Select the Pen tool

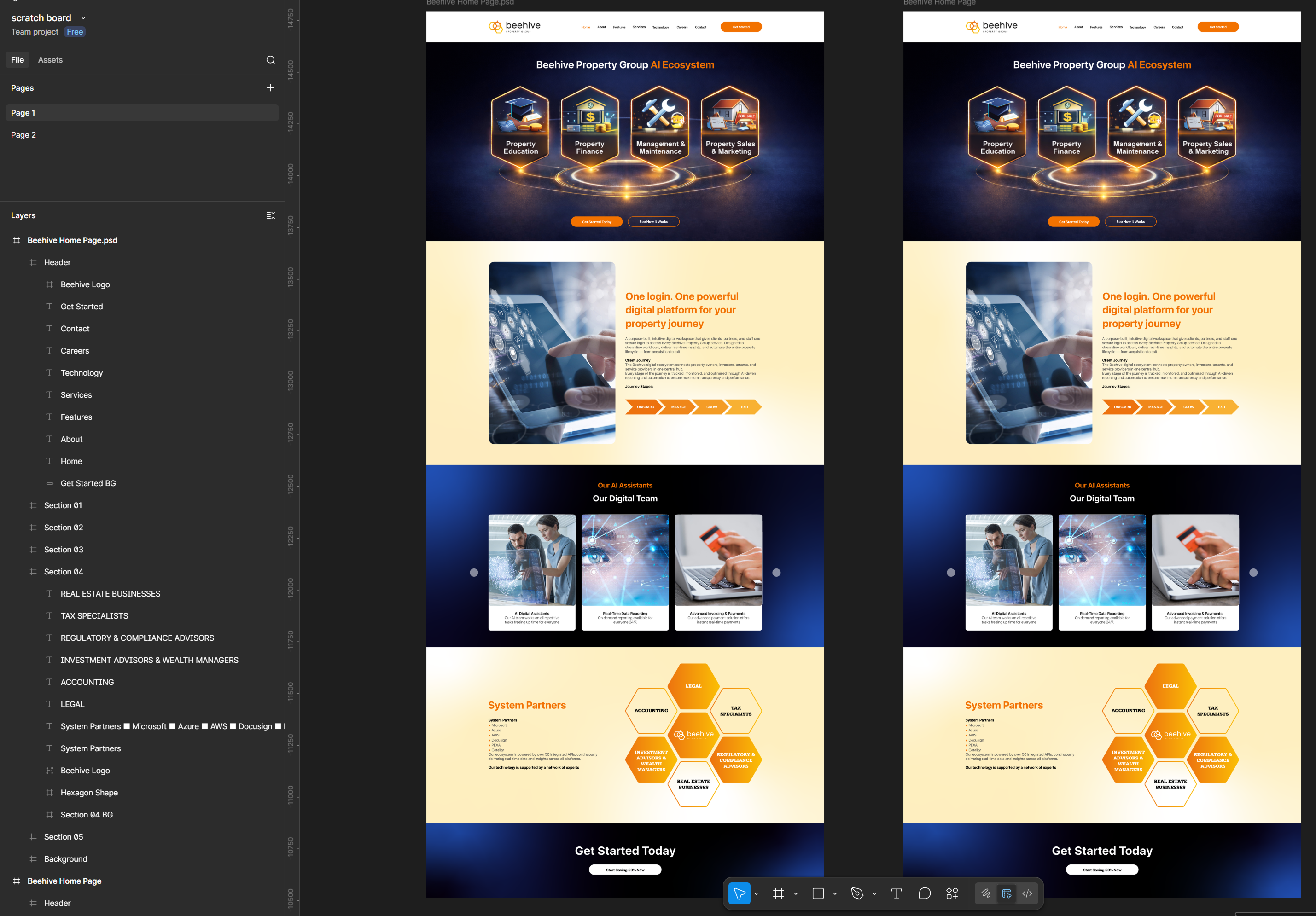[x=857, y=893]
